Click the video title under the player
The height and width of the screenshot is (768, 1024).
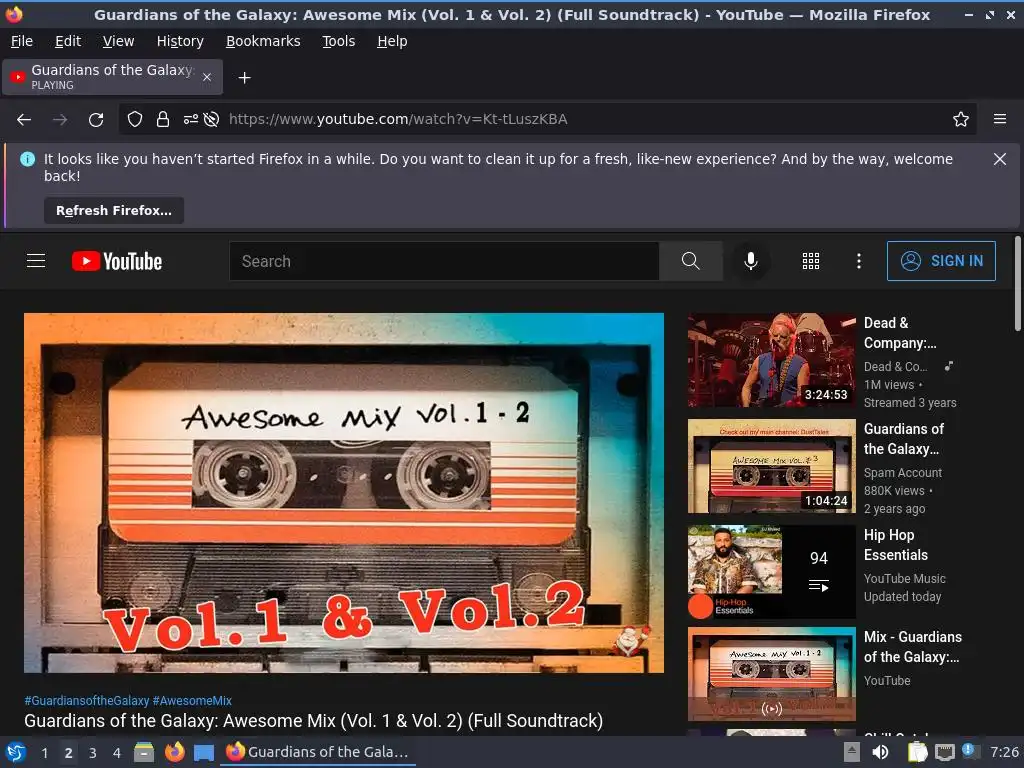click(313, 721)
